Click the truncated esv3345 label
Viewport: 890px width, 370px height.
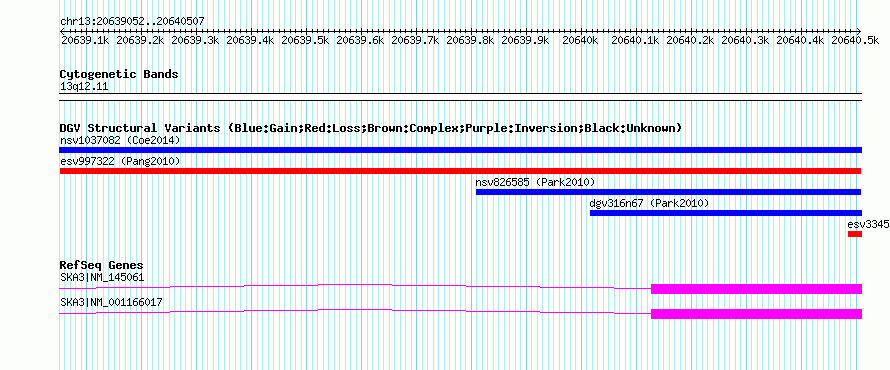pos(868,224)
